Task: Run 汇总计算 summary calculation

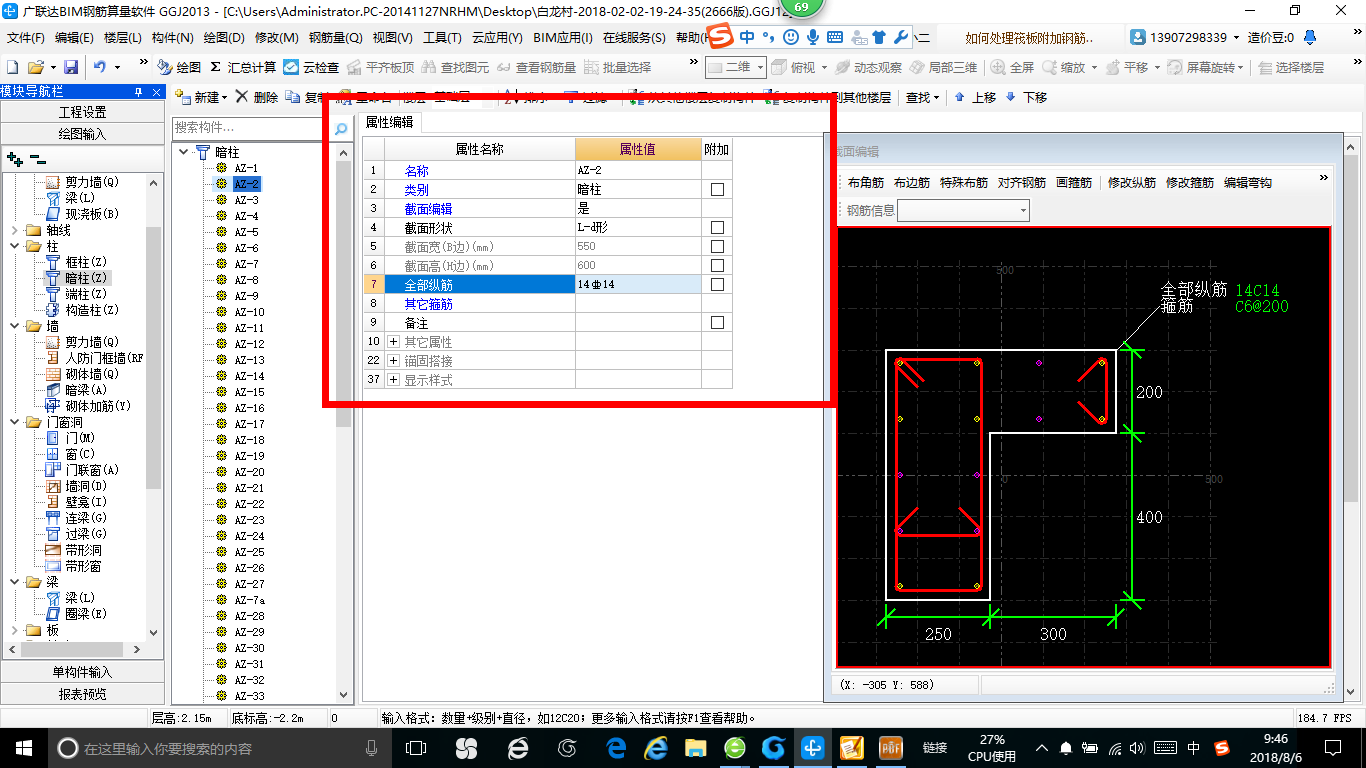Action: click(x=243, y=67)
